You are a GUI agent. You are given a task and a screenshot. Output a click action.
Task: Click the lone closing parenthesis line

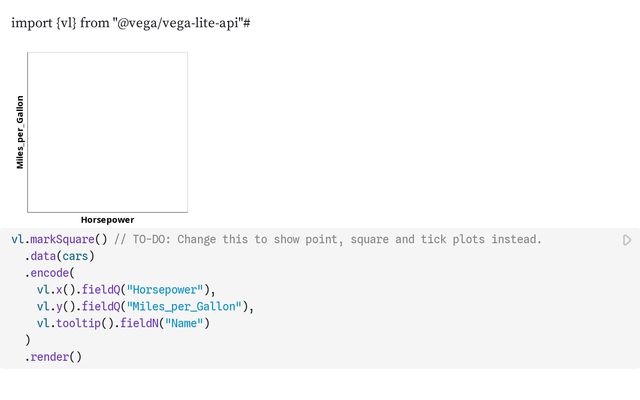[28, 340]
